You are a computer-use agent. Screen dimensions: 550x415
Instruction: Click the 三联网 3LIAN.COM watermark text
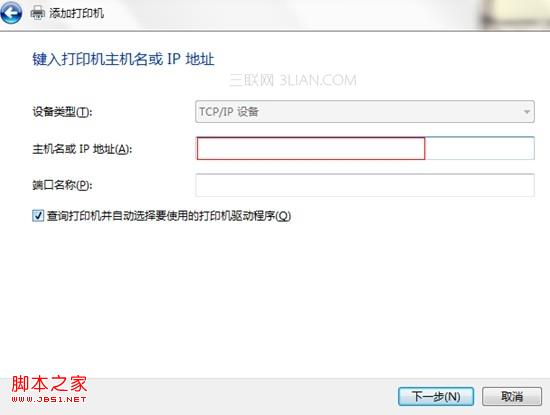click(293, 80)
